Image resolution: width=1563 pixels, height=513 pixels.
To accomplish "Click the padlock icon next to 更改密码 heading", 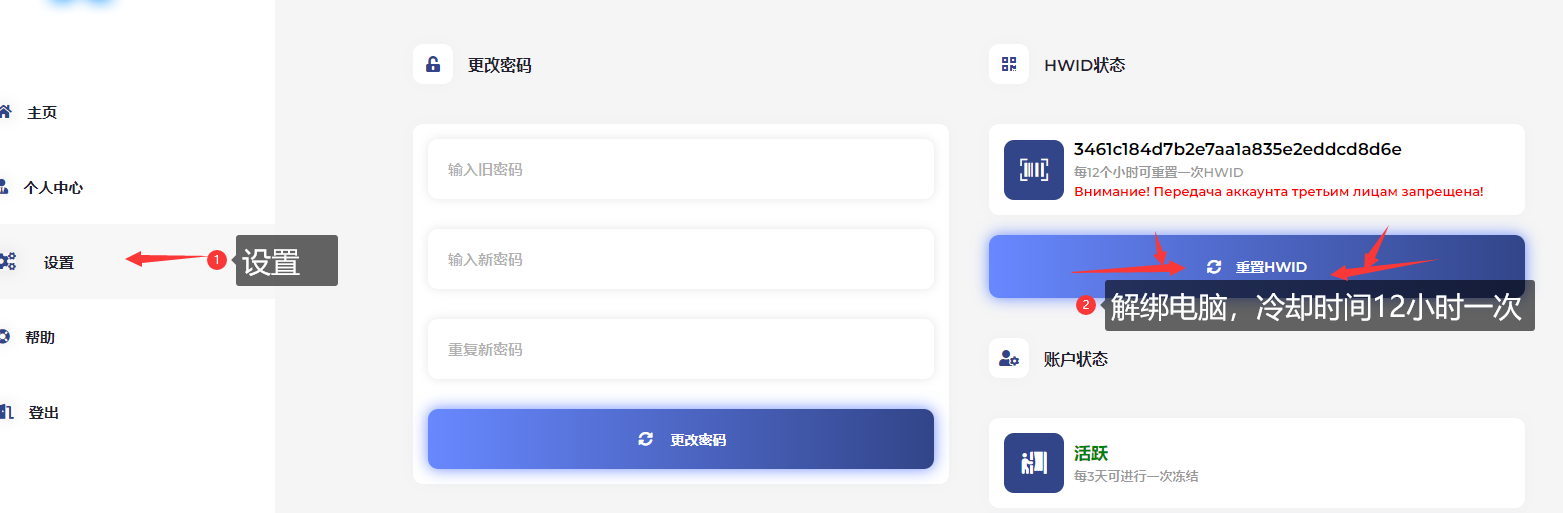I will click(x=433, y=65).
